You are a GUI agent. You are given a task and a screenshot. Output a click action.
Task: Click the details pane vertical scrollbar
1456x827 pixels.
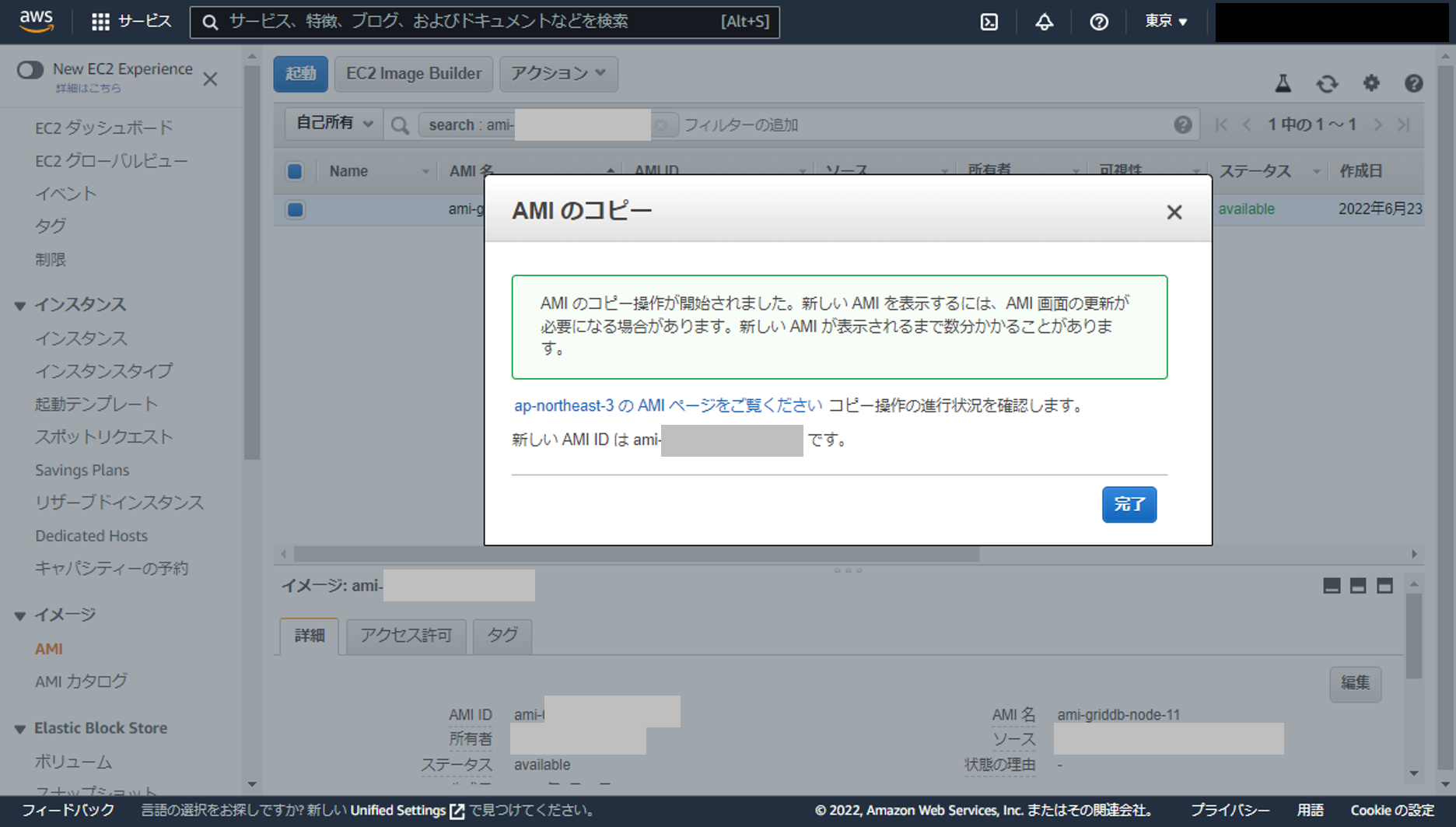1414,636
